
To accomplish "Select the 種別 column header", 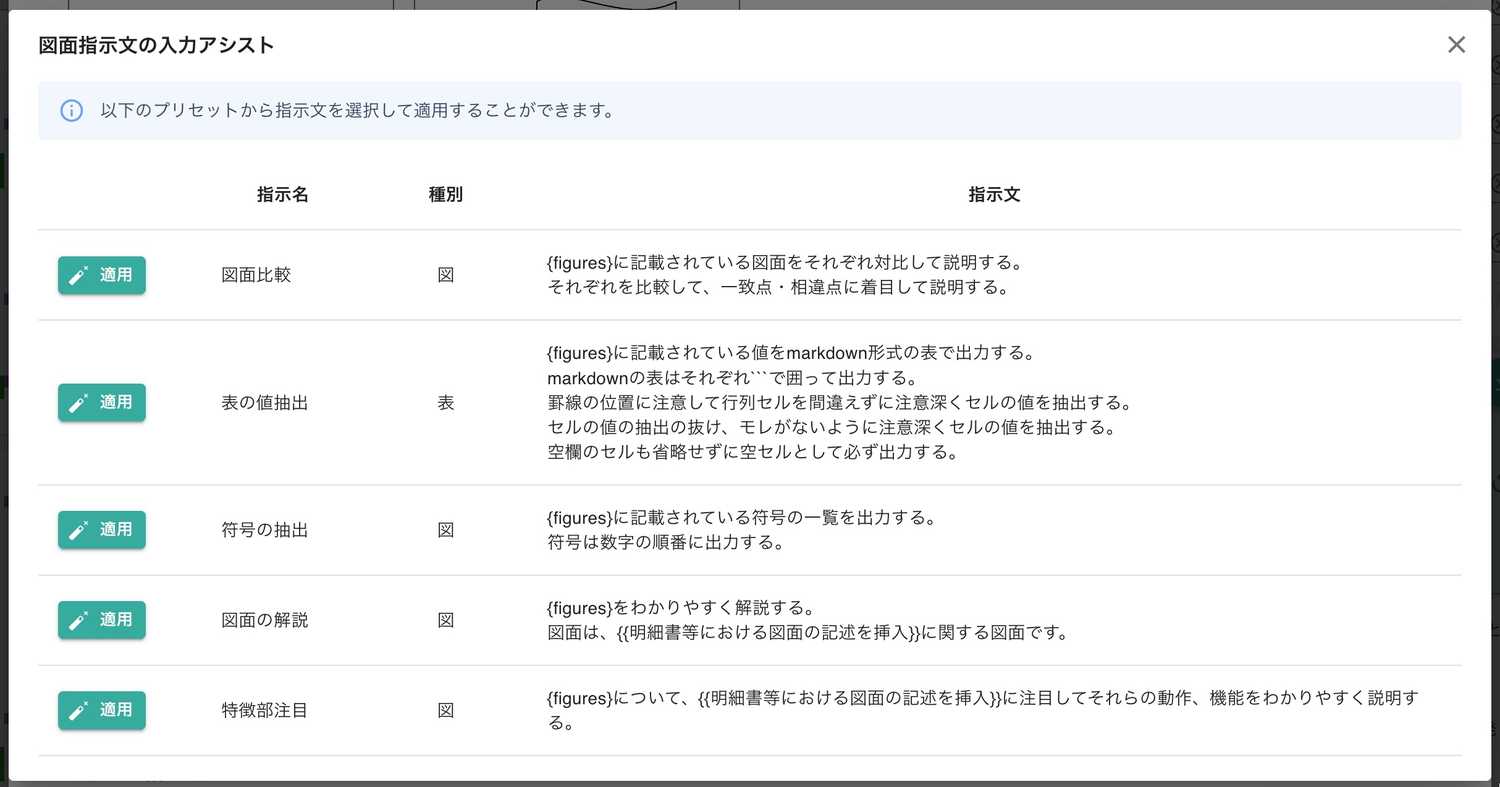I will click(x=445, y=194).
